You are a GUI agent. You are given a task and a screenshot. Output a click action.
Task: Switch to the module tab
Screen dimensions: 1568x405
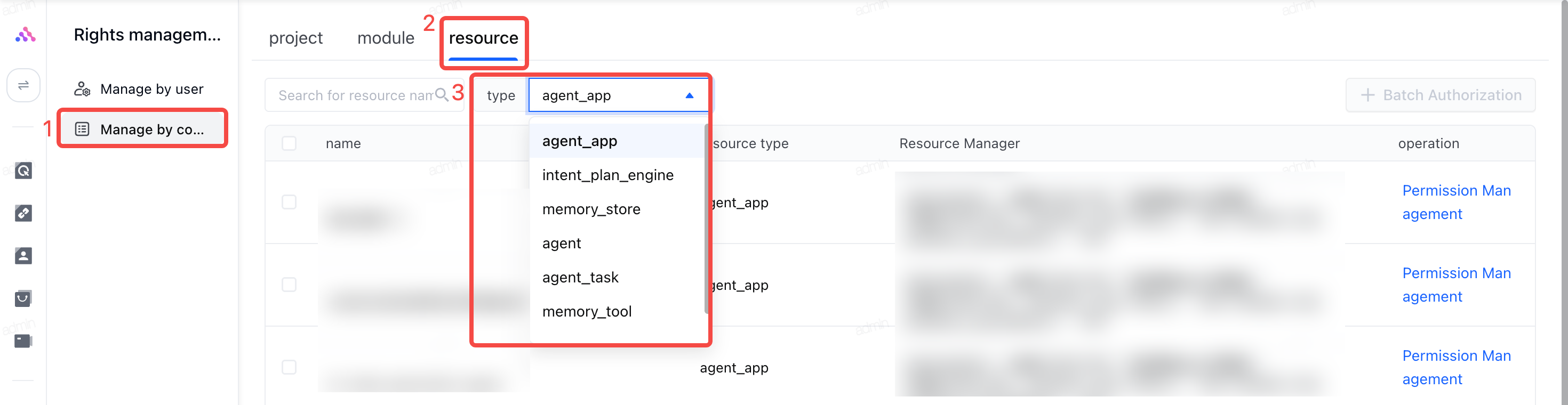click(x=386, y=38)
